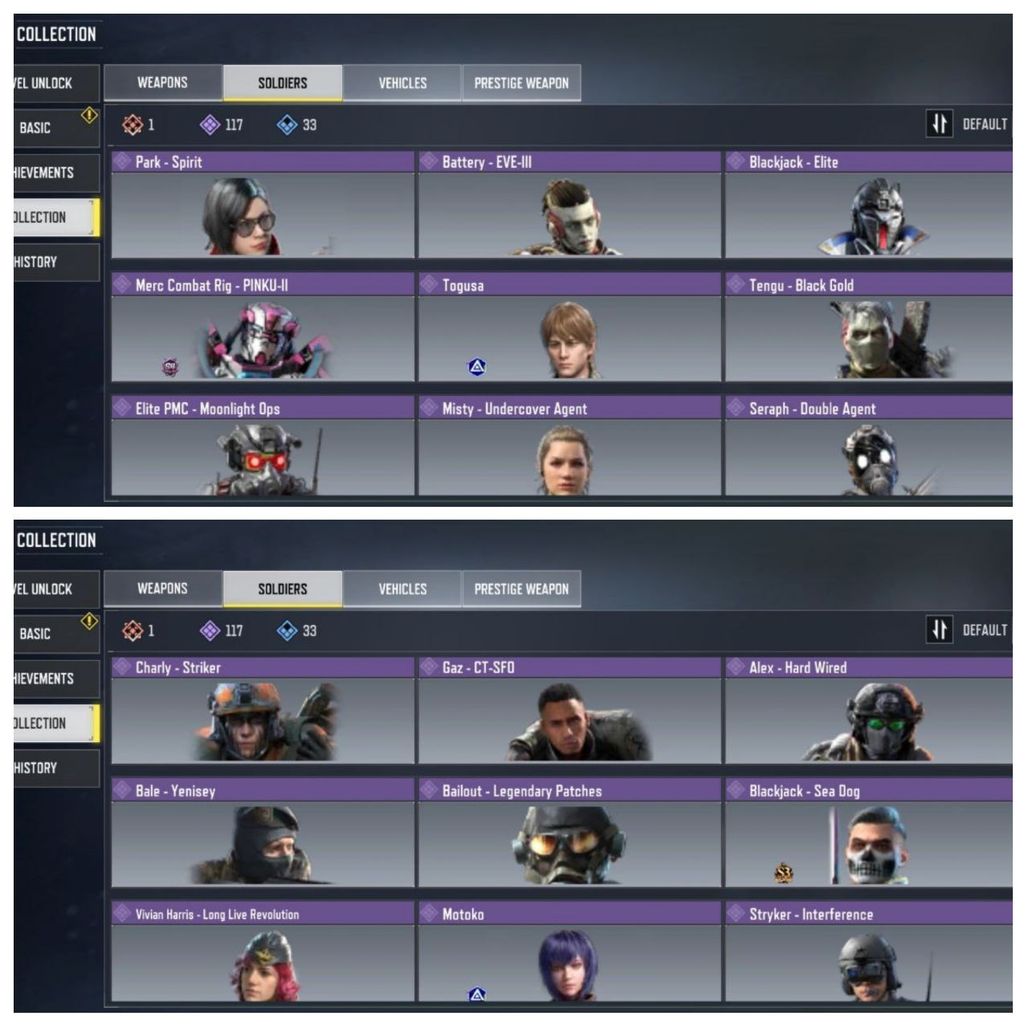
Task: Click the sort arrows icon next to DEFAULT in top panel
Action: click(939, 123)
